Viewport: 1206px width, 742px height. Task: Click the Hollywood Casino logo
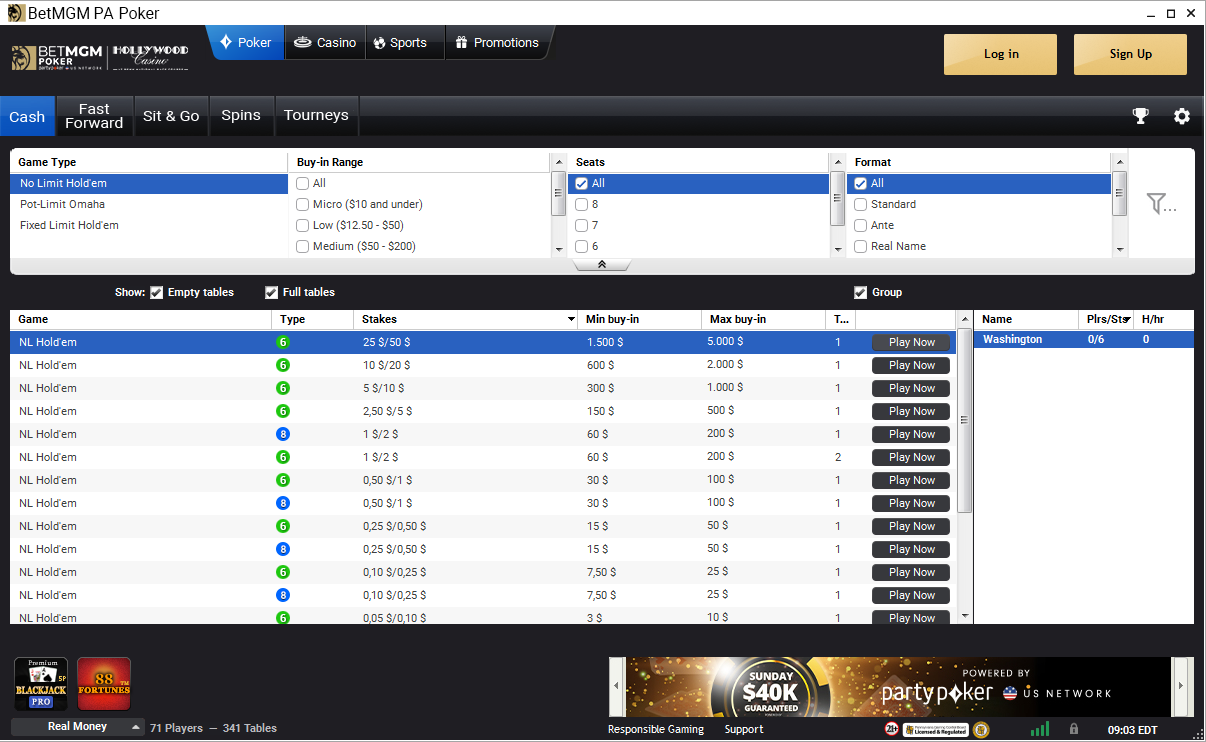pyautogui.click(x=150, y=56)
